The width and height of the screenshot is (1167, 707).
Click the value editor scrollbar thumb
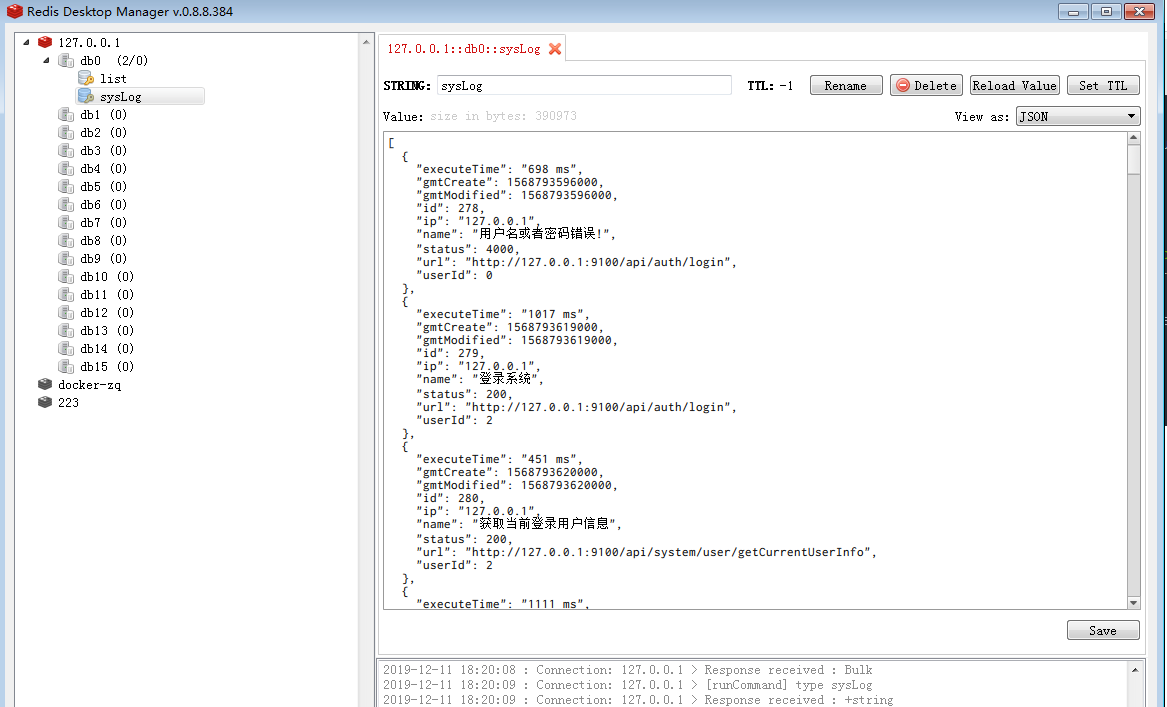[1134, 159]
